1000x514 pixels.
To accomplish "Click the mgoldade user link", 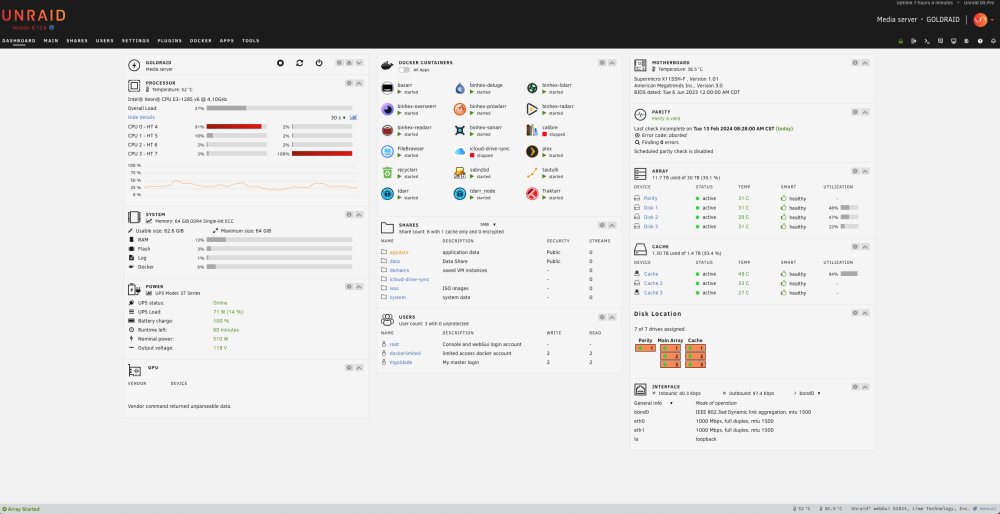I will click(401, 362).
